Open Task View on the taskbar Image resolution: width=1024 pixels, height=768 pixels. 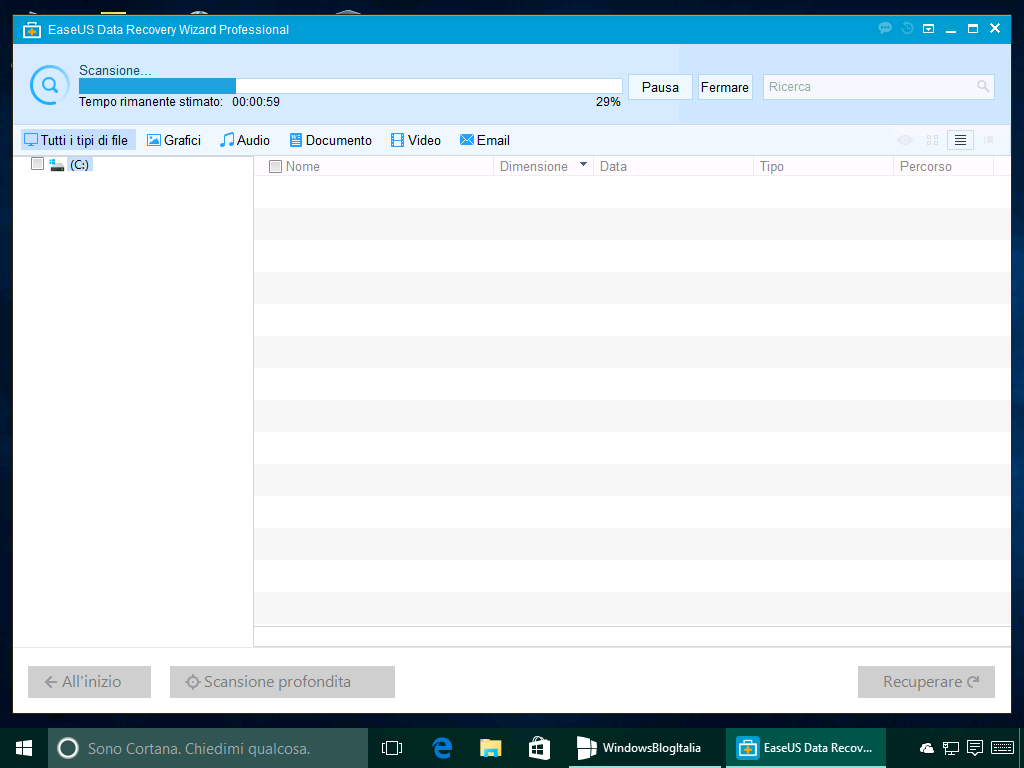(392, 748)
